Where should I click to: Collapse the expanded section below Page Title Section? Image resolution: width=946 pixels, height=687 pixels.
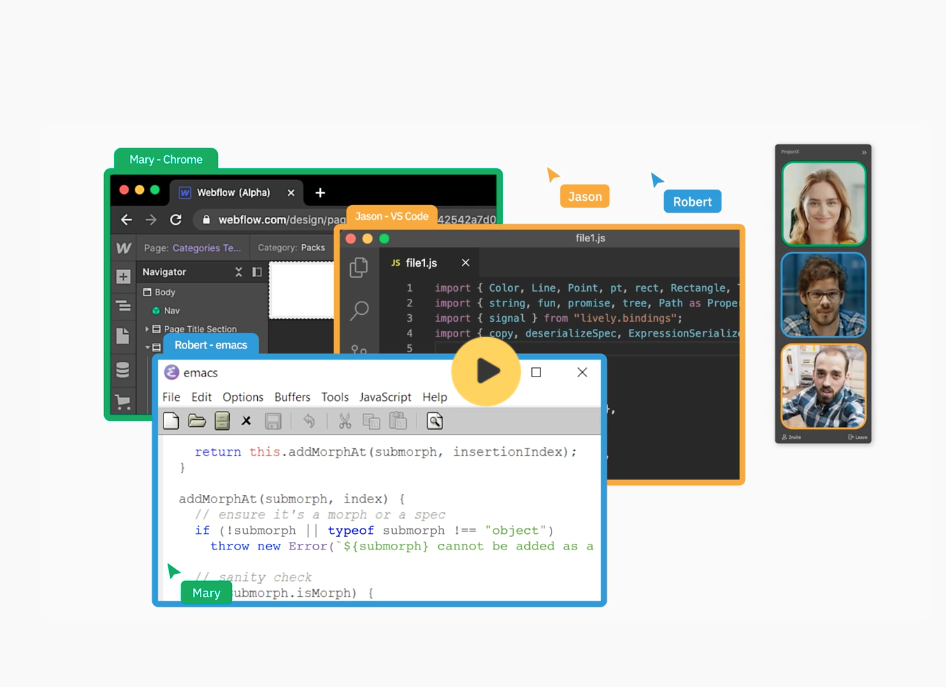(147, 347)
